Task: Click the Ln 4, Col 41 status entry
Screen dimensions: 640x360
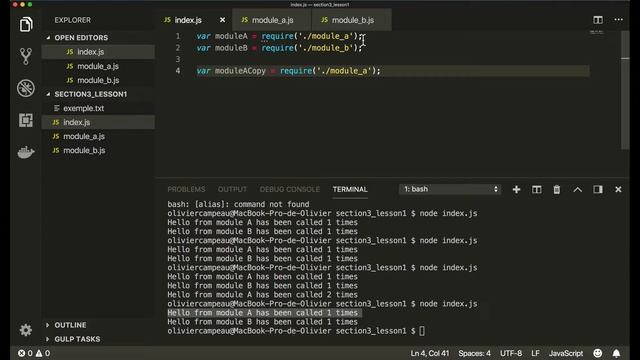Action: [430, 353]
